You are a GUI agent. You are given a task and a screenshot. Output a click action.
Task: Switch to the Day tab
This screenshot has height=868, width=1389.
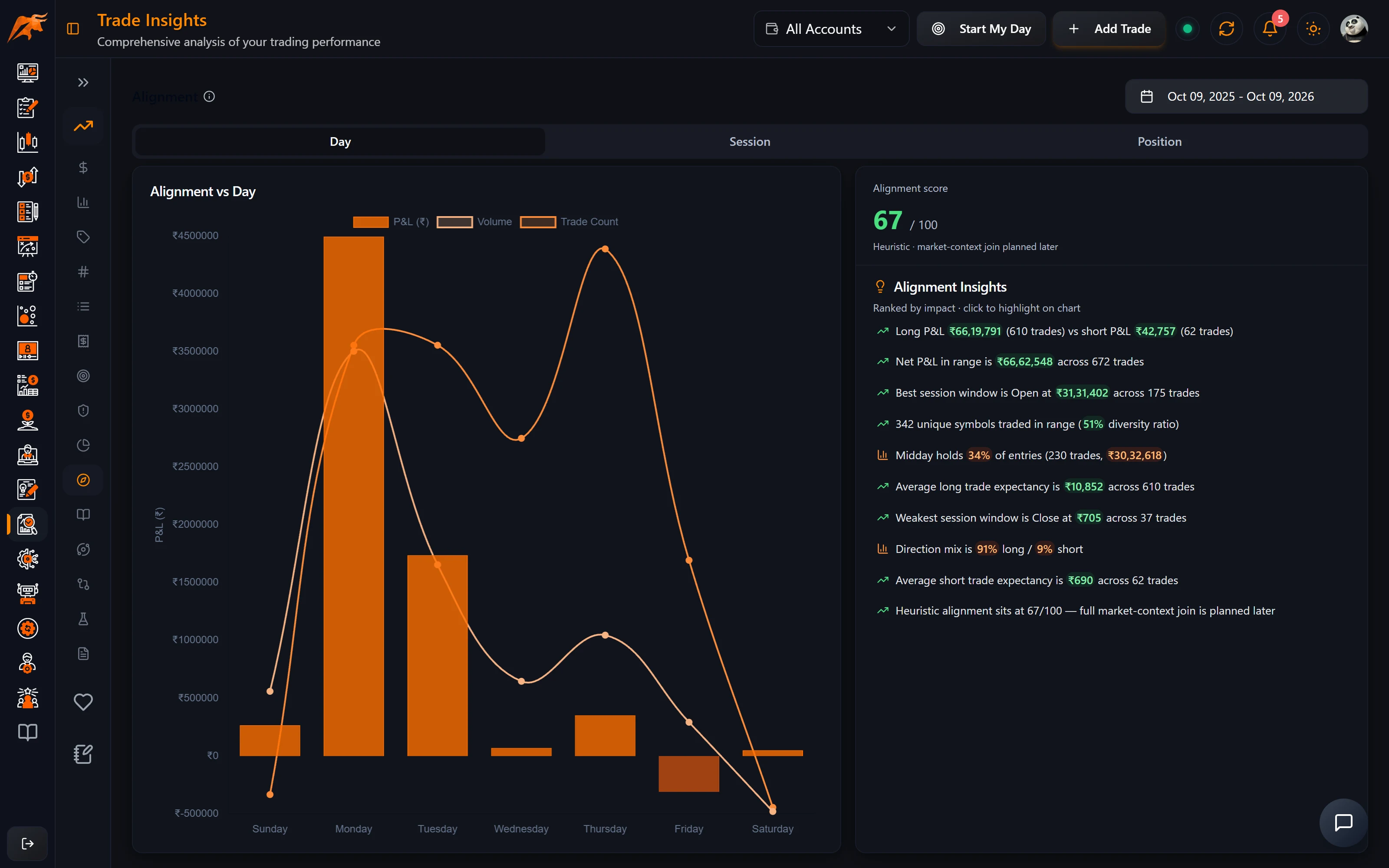coord(340,141)
